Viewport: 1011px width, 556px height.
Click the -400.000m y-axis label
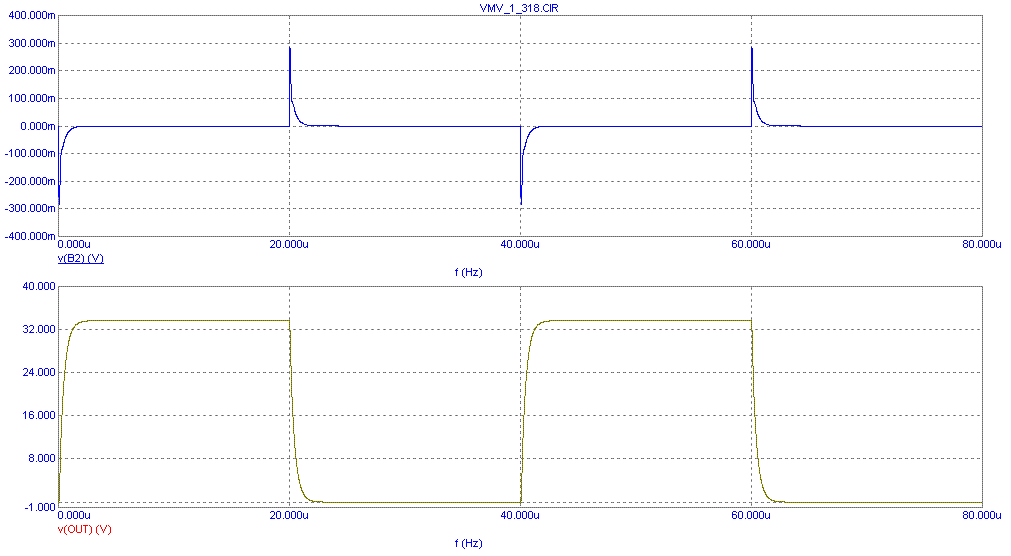pyautogui.click(x=30, y=236)
